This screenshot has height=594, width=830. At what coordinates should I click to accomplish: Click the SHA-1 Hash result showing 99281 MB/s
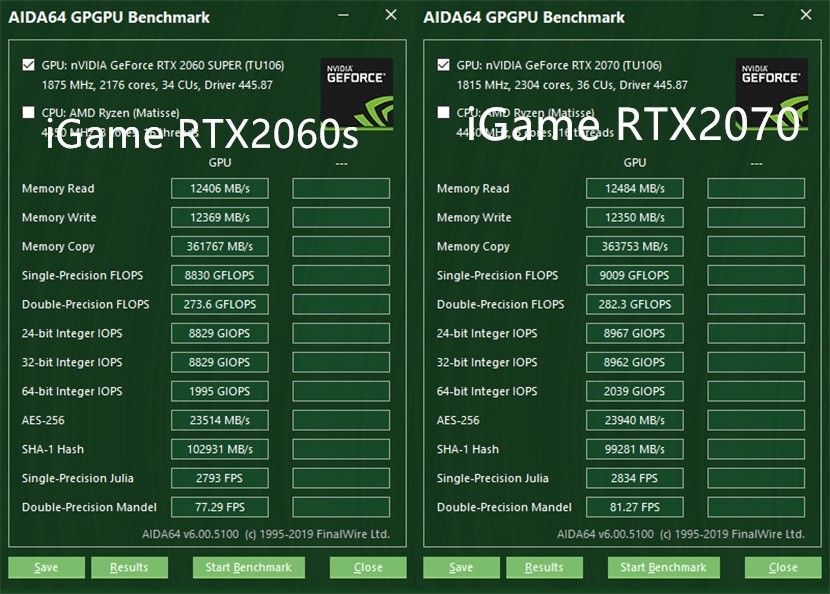634,449
